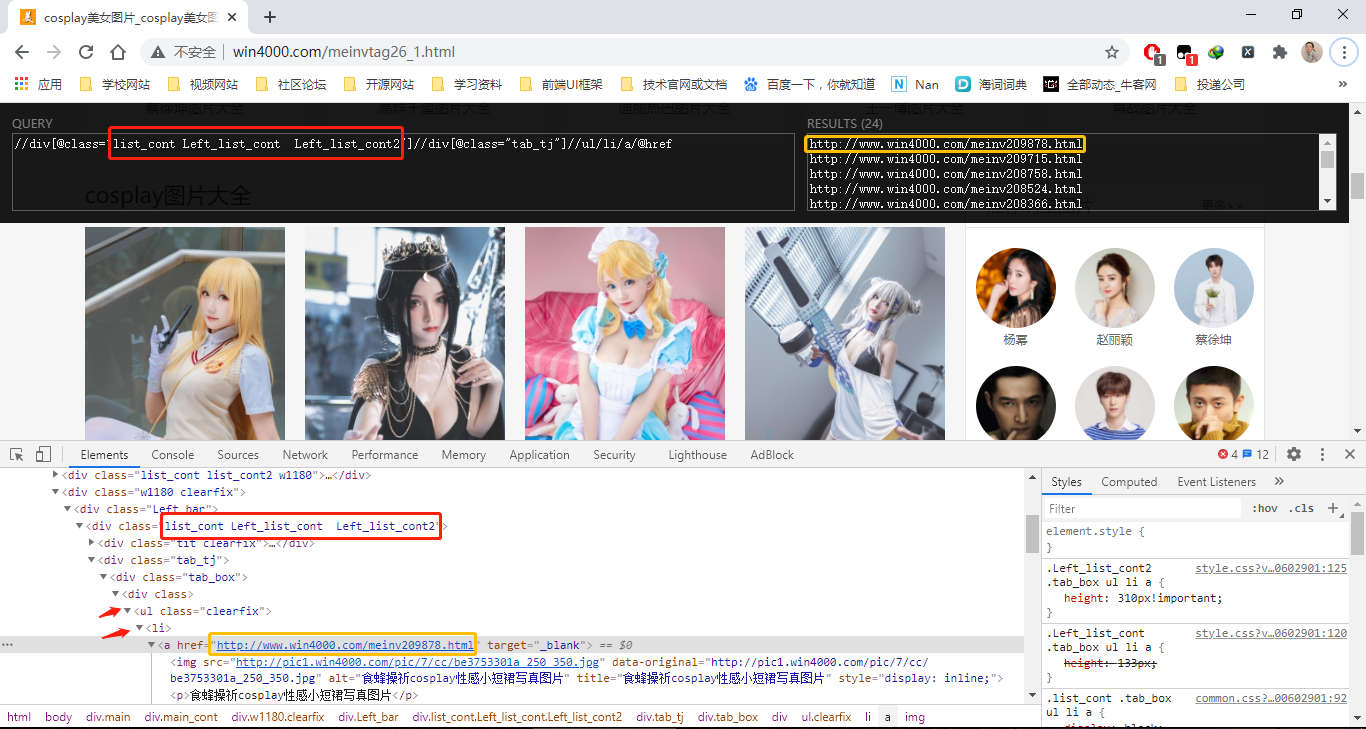
Task: Go to the browser home icon
Action: click(x=118, y=52)
